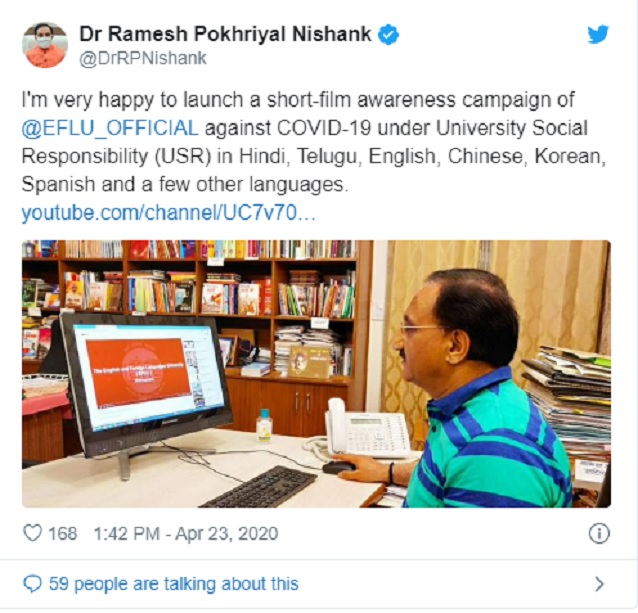Expand conversation with right chevron arrow
This screenshot has height=613, width=638.
tap(599, 584)
